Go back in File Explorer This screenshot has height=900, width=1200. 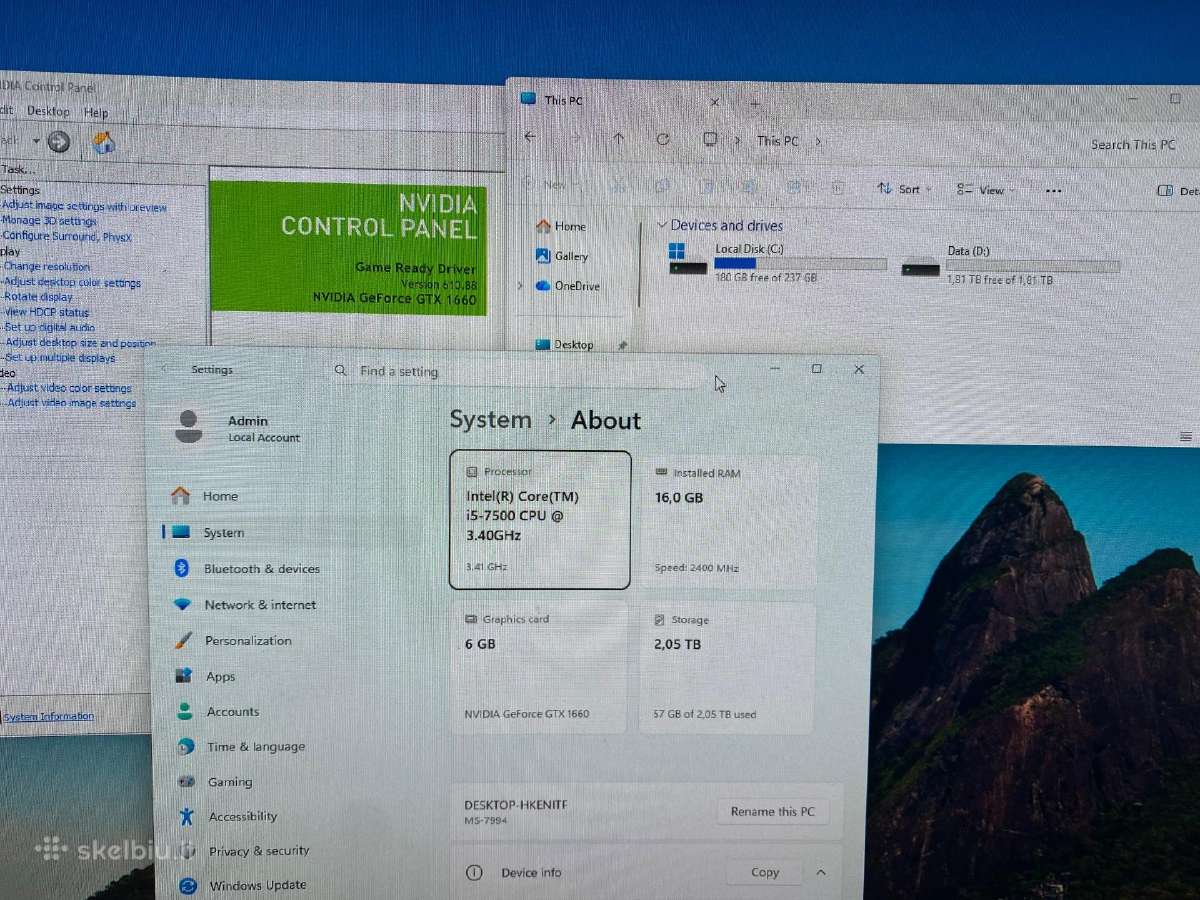[530, 138]
